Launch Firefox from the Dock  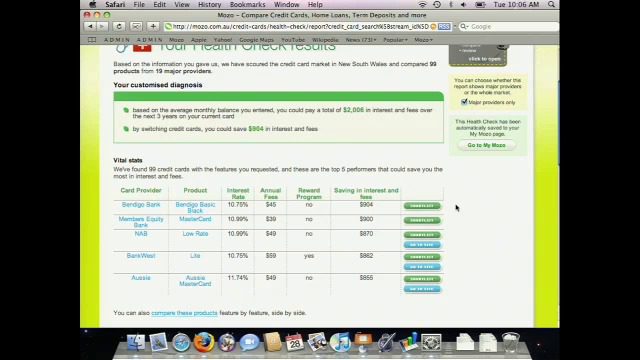click(204, 342)
